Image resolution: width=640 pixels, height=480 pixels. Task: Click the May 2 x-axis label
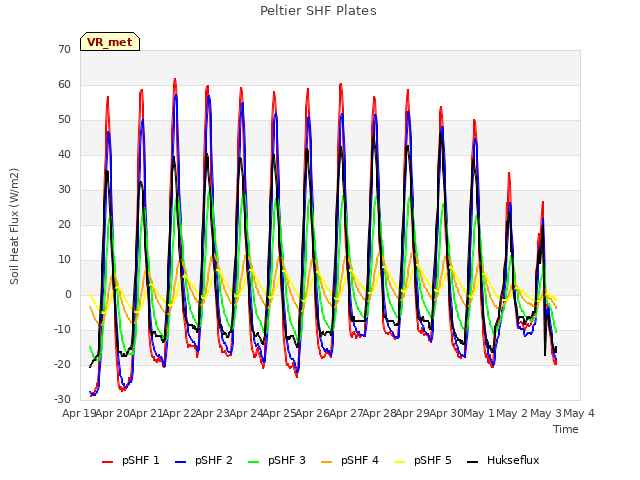click(x=512, y=413)
